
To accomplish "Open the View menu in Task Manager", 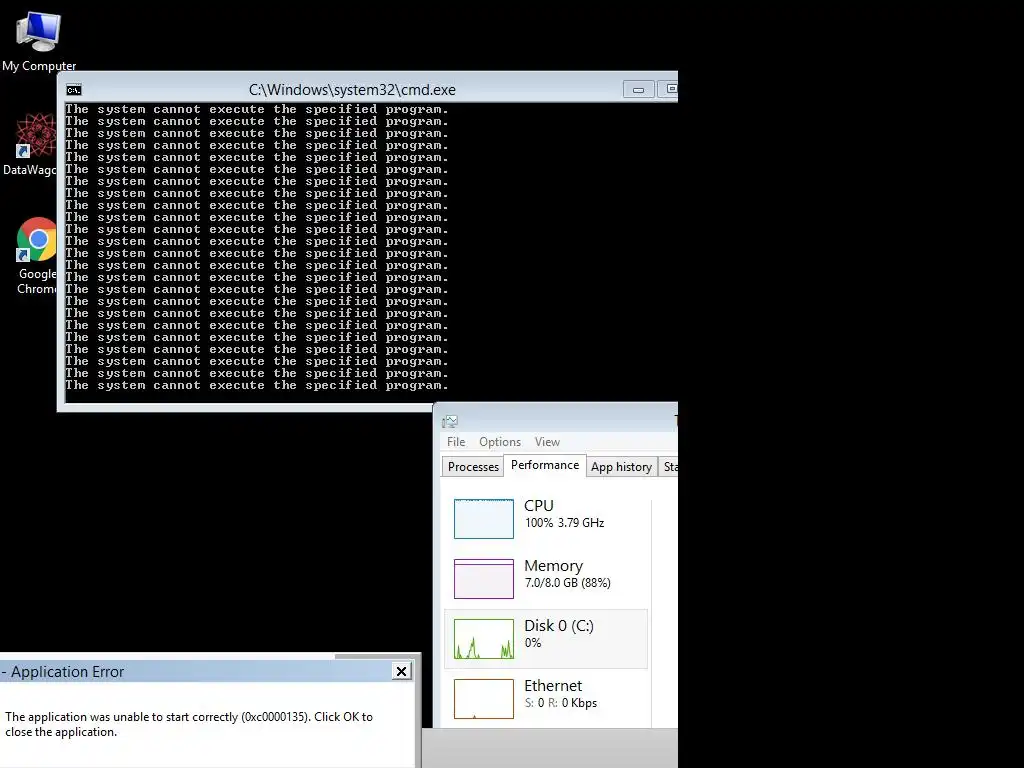I will click(x=547, y=442).
